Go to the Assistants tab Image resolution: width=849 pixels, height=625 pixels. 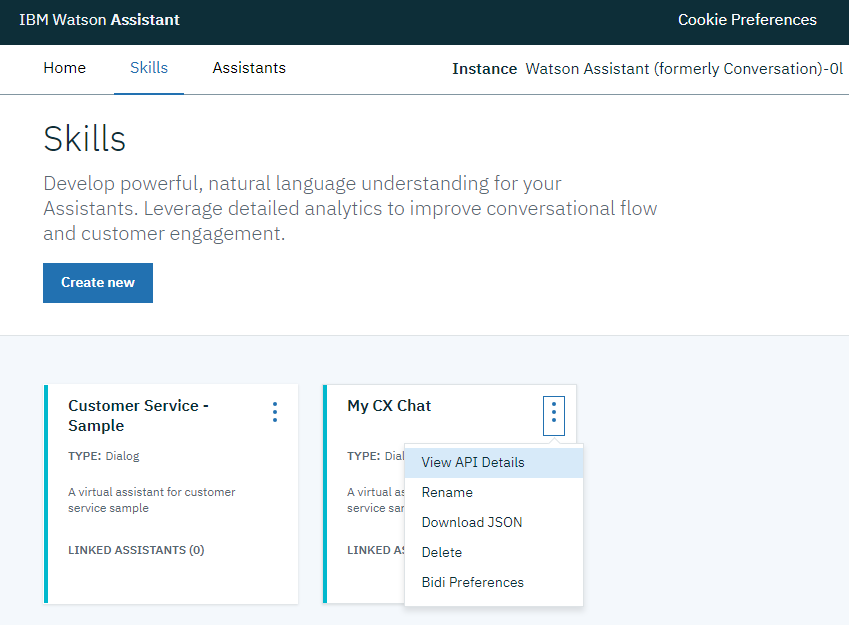(x=249, y=68)
